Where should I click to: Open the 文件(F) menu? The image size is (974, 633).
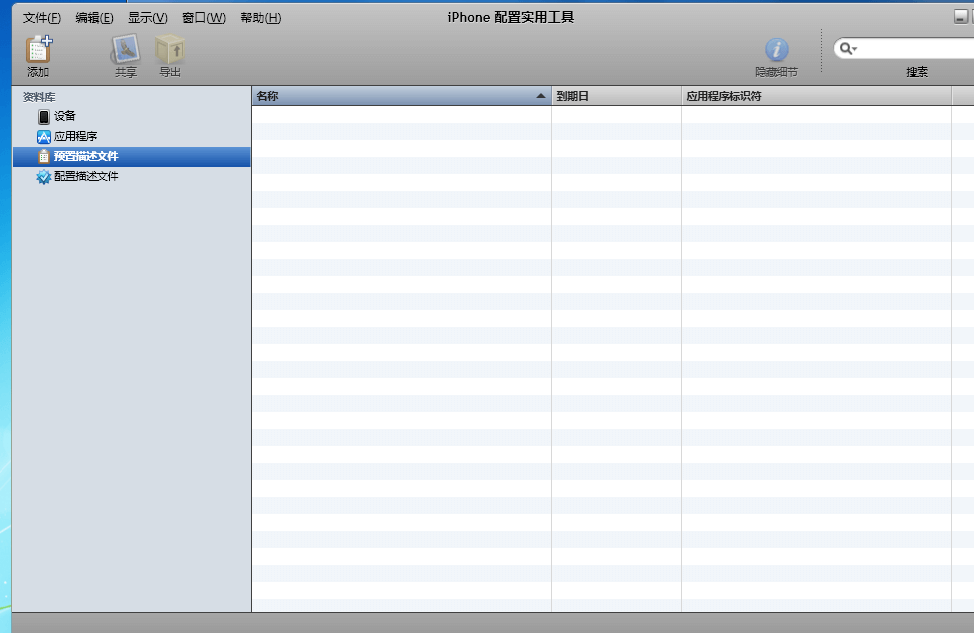click(42, 18)
